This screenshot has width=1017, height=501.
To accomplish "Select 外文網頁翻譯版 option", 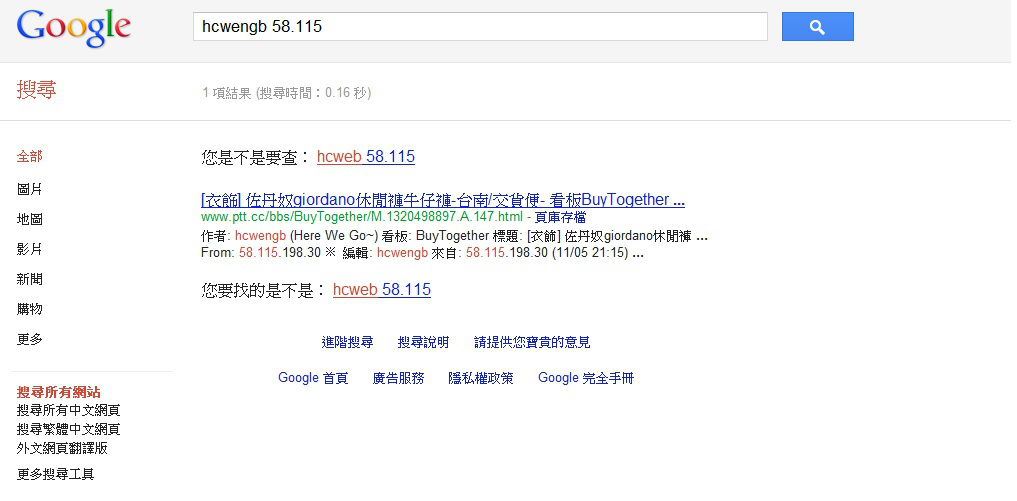I will [62, 448].
